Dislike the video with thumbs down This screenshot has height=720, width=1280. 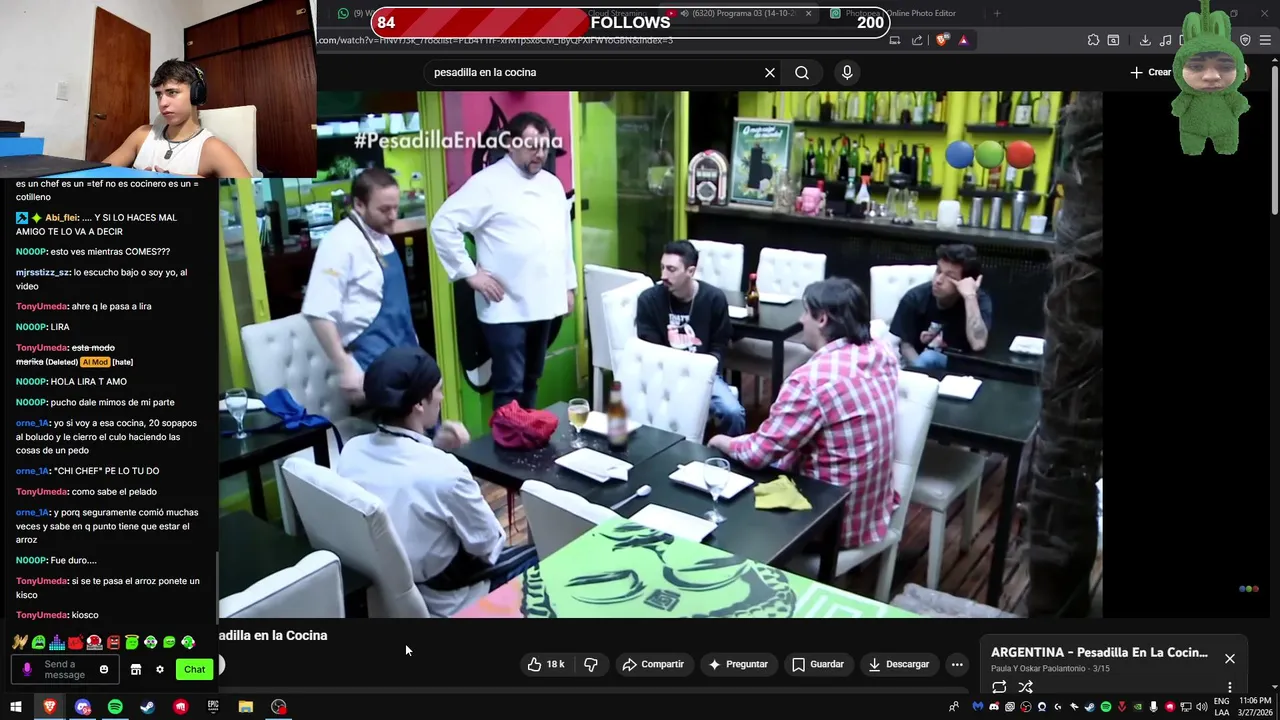tap(591, 664)
